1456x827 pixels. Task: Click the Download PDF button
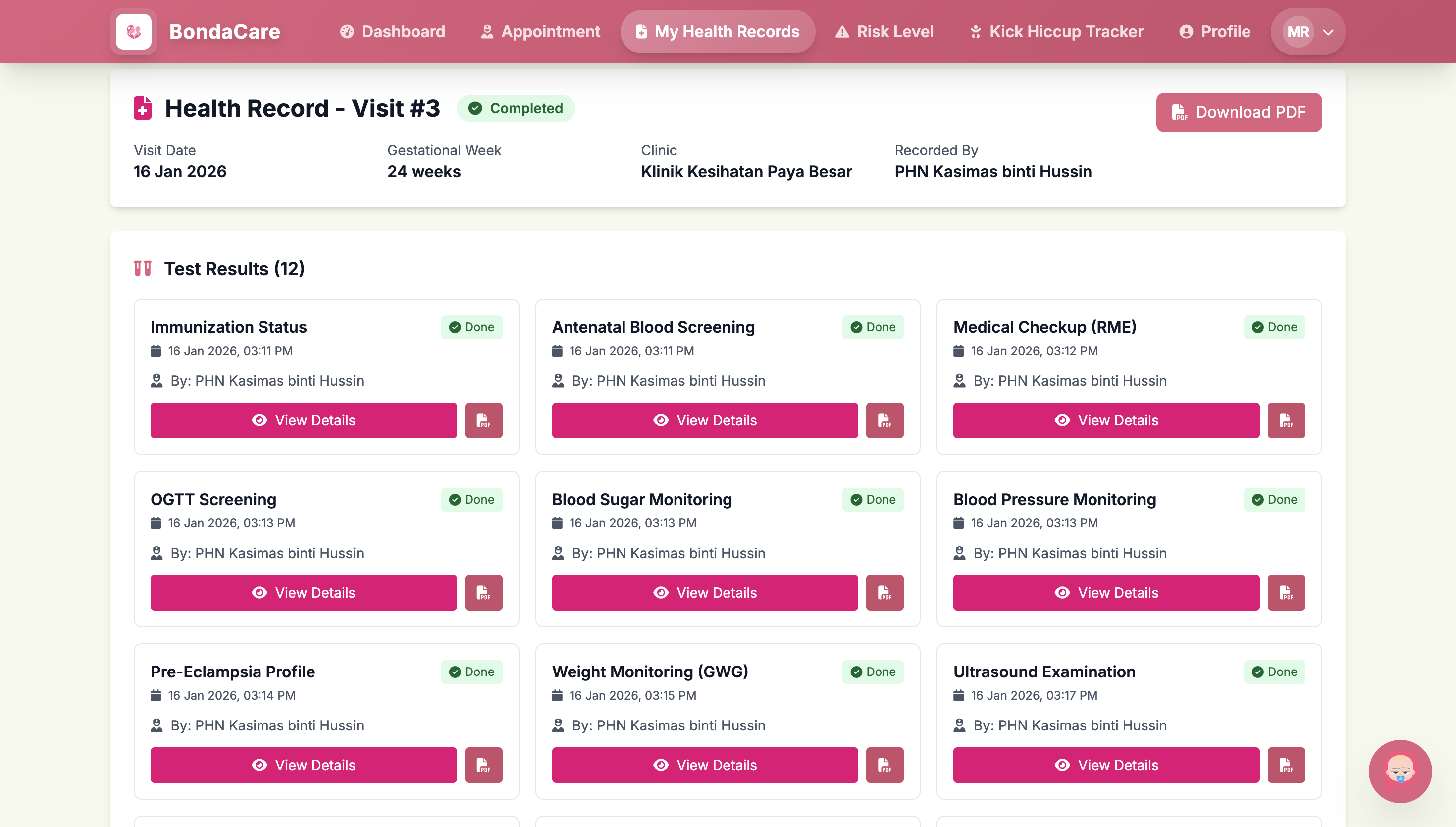click(1239, 112)
